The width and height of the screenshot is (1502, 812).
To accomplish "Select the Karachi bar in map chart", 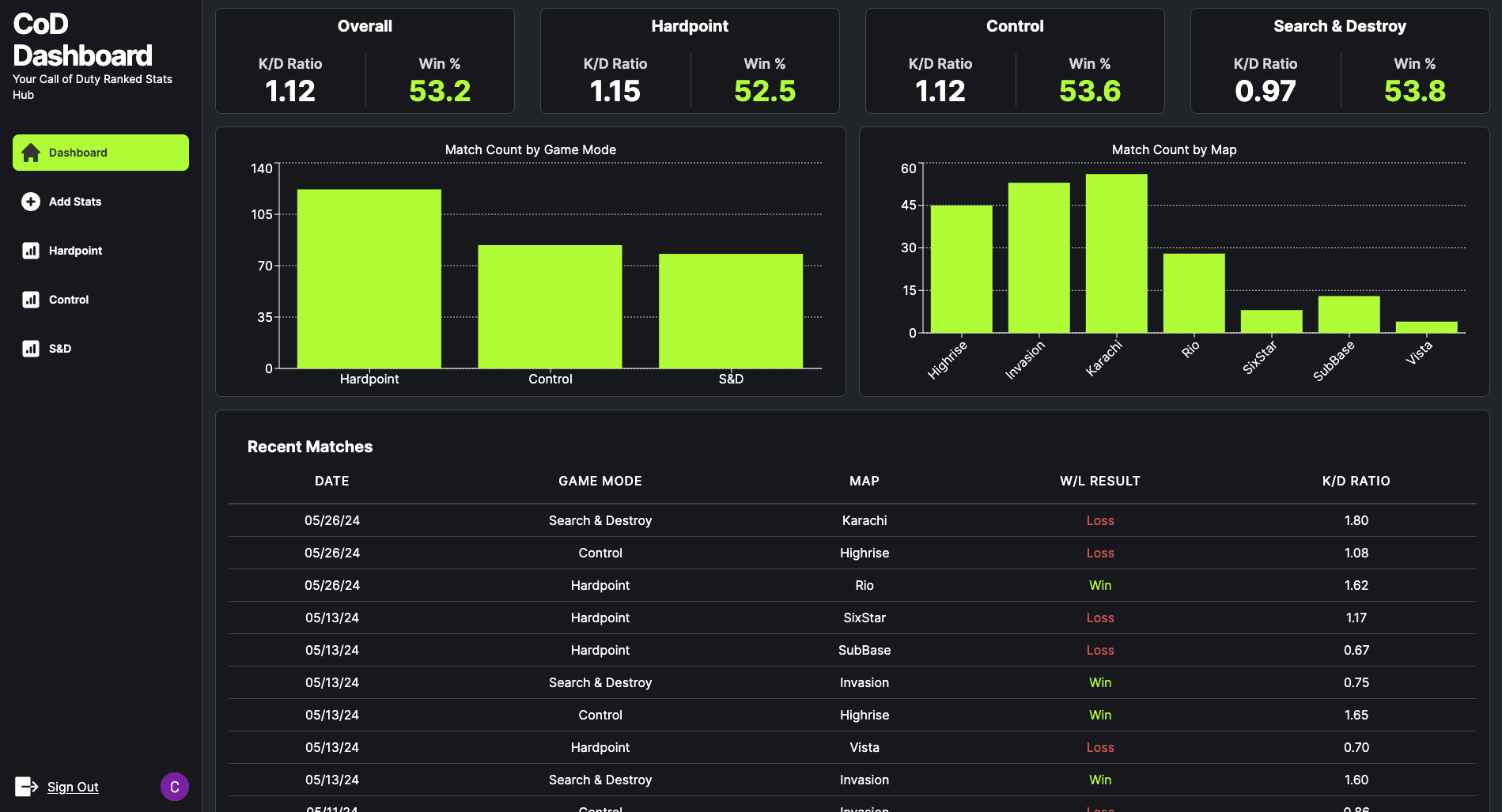I will [x=1116, y=253].
